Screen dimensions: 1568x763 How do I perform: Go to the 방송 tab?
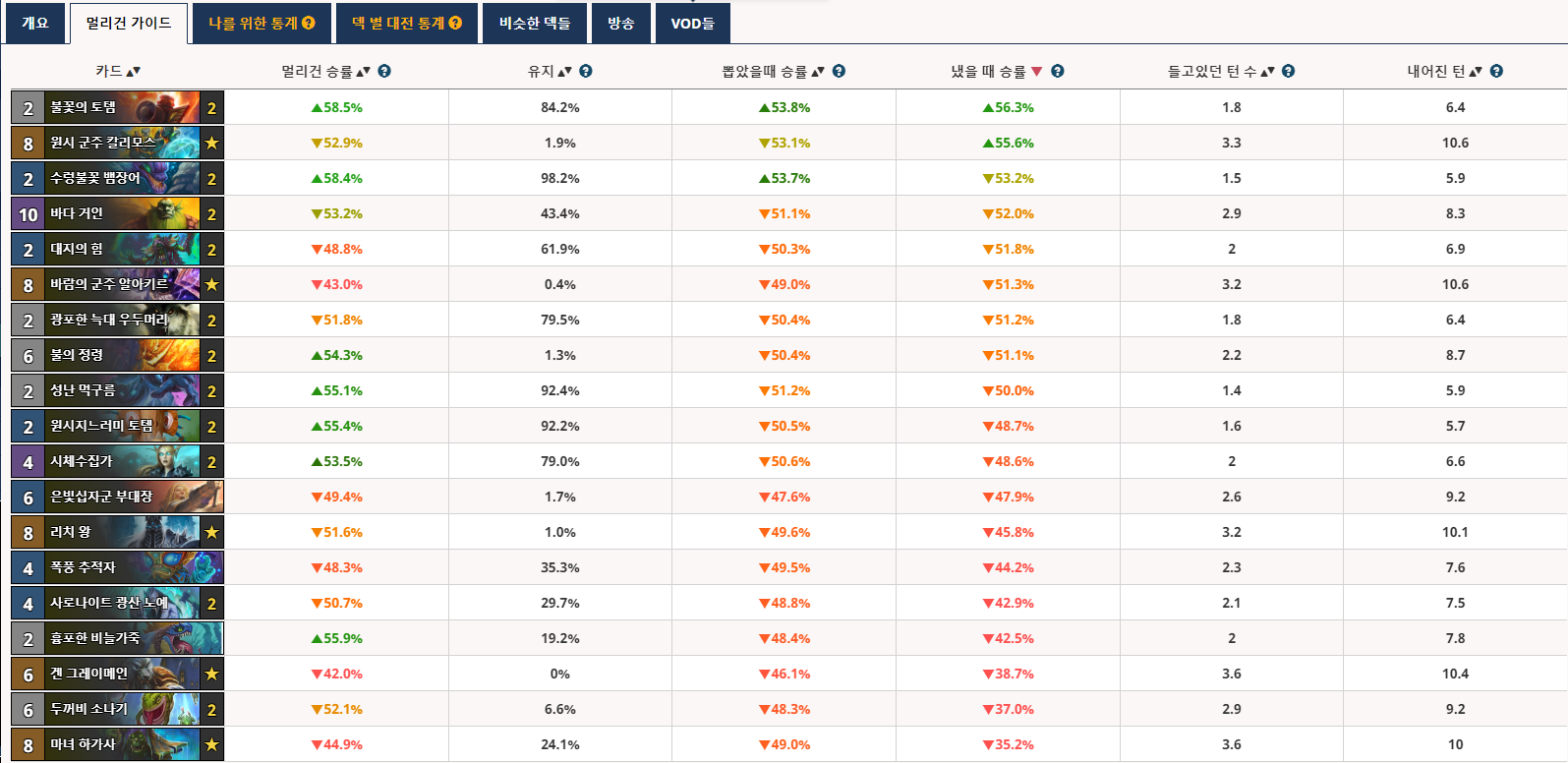point(620,23)
